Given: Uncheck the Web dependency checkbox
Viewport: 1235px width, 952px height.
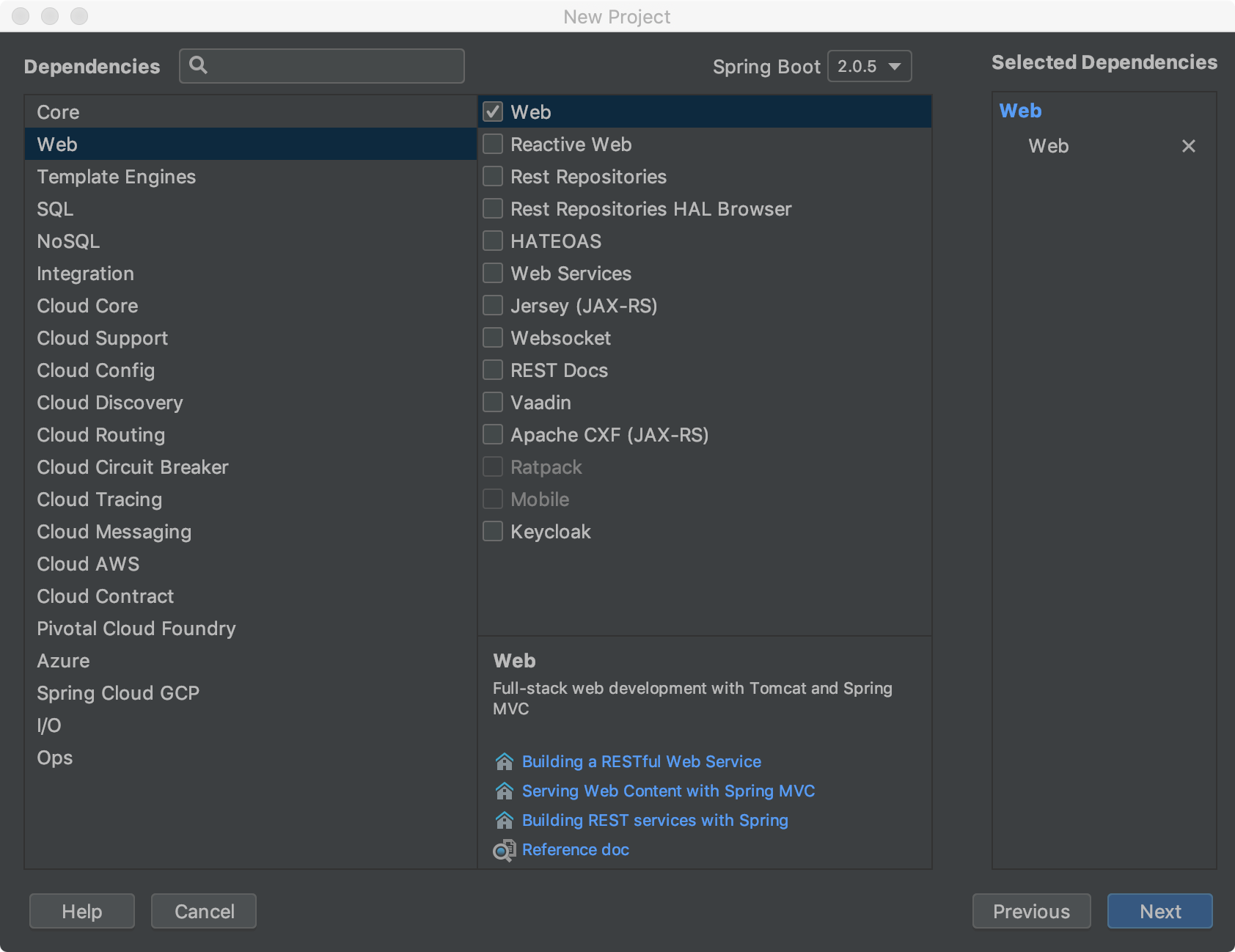Looking at the screenshot, I should (x=493, y=112).
